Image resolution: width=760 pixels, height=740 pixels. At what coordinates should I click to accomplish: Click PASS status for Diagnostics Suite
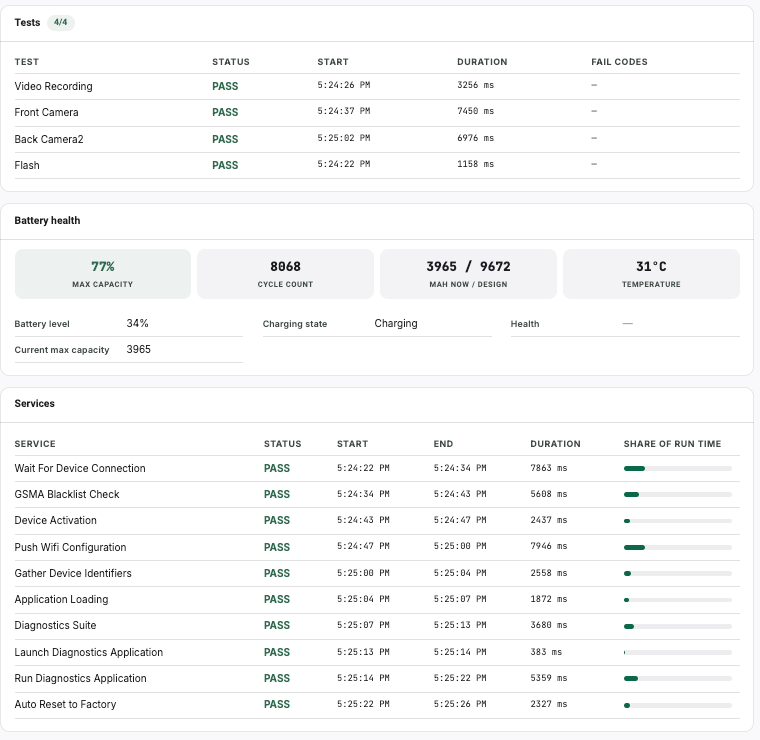pos(277,626)
